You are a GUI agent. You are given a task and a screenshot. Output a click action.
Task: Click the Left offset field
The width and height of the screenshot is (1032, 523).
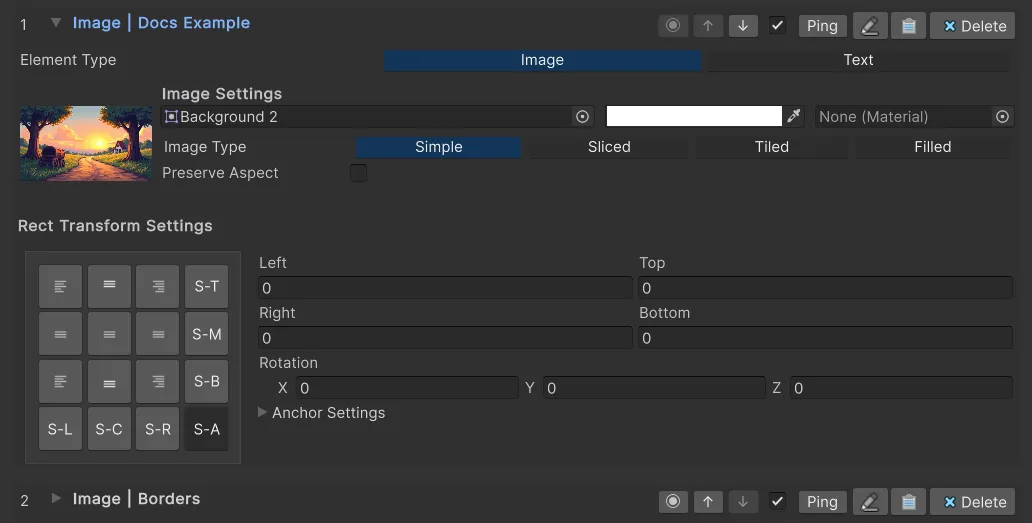(446, 287)
